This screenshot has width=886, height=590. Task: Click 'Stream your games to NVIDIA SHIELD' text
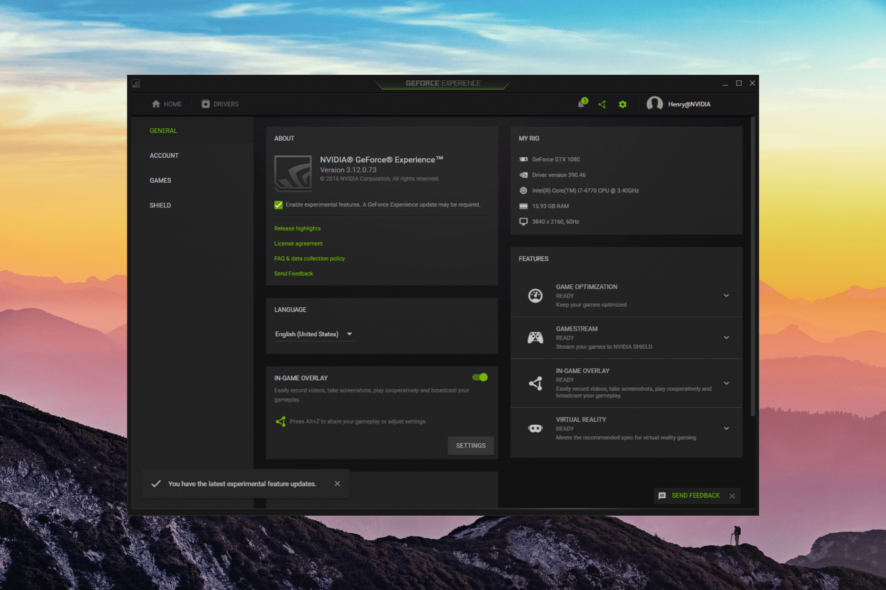(604, 346)
